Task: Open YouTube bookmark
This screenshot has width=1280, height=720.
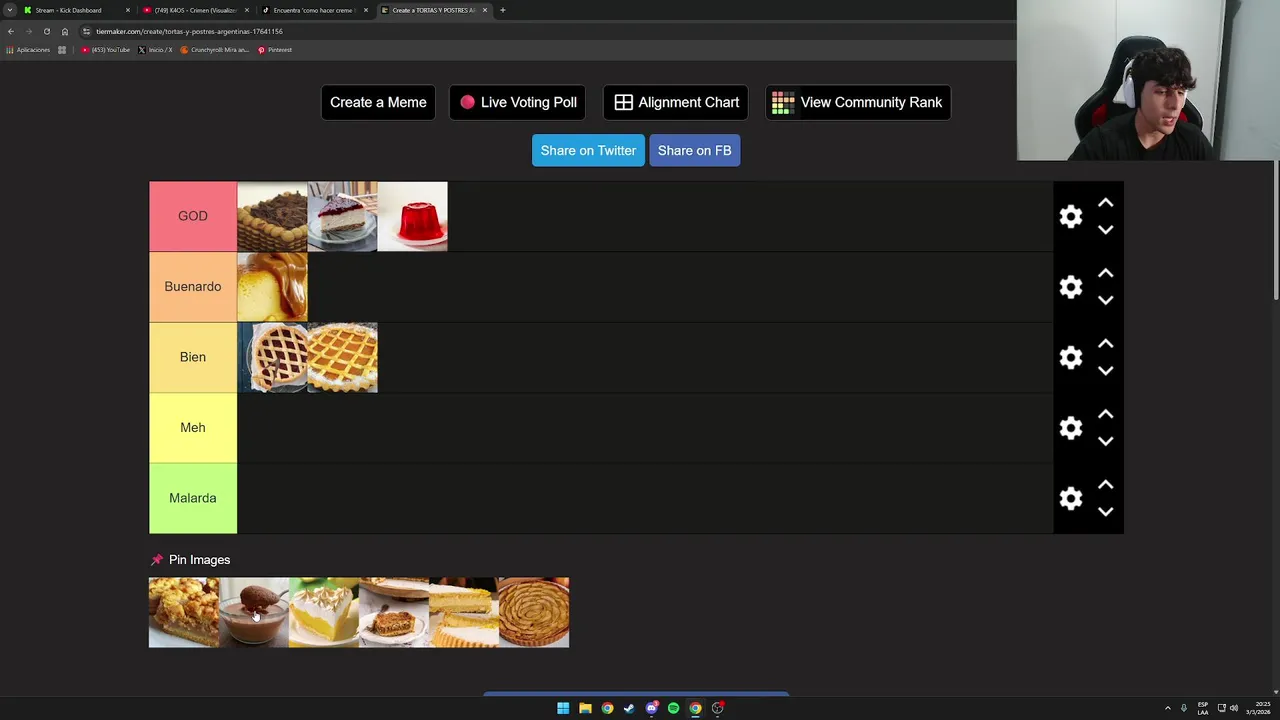Action: click(x=106, y=50)
